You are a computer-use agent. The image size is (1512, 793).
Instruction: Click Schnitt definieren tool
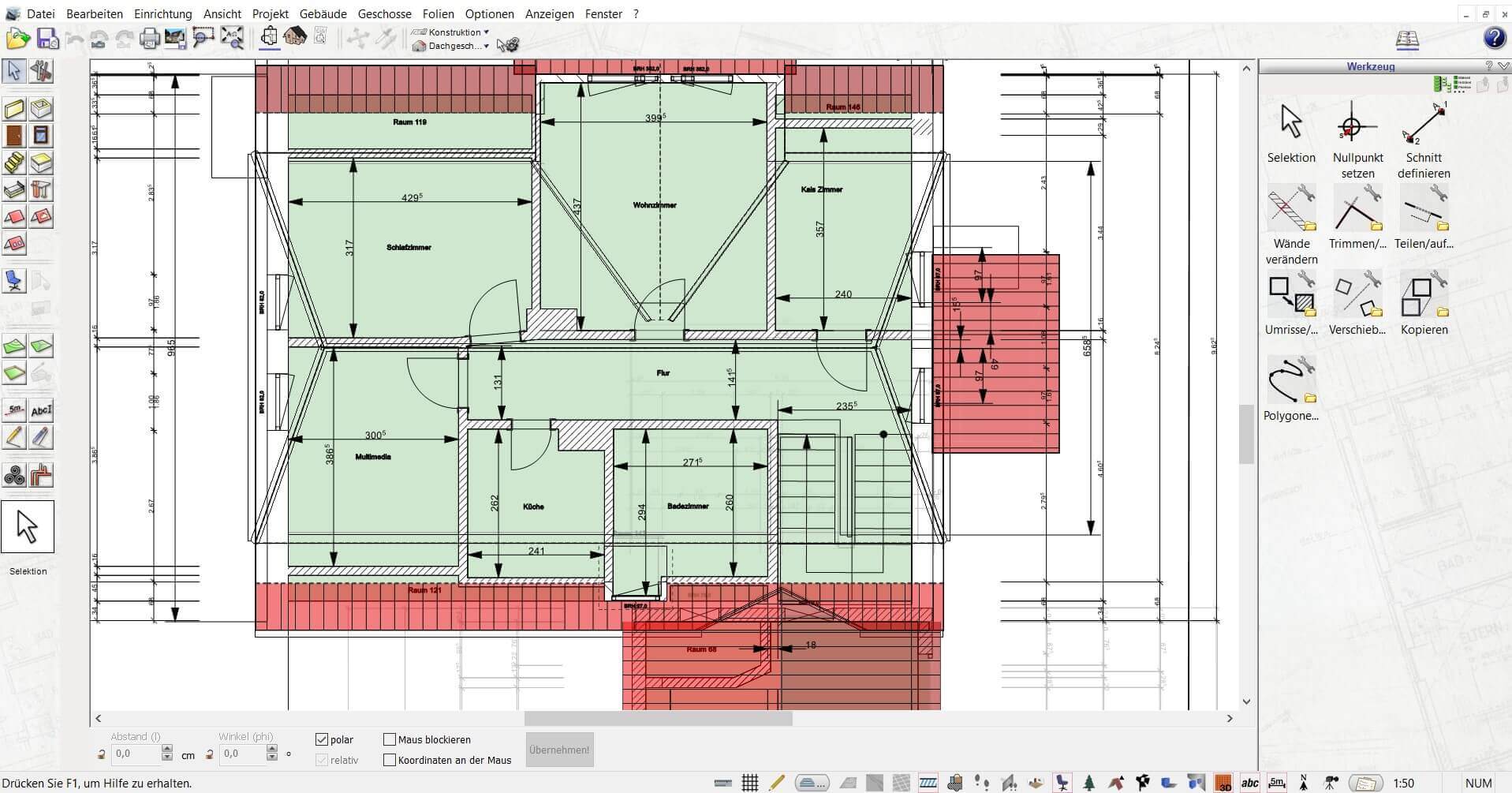pyautogui.click(x=1424, y=140)
